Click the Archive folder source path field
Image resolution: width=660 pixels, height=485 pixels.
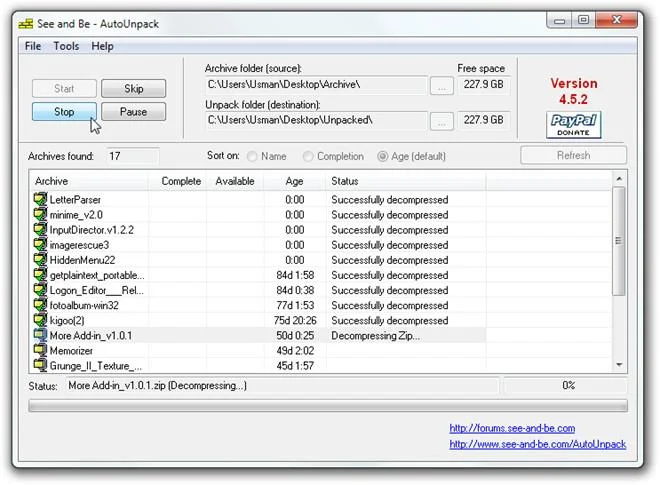click(x=316, y=85)
